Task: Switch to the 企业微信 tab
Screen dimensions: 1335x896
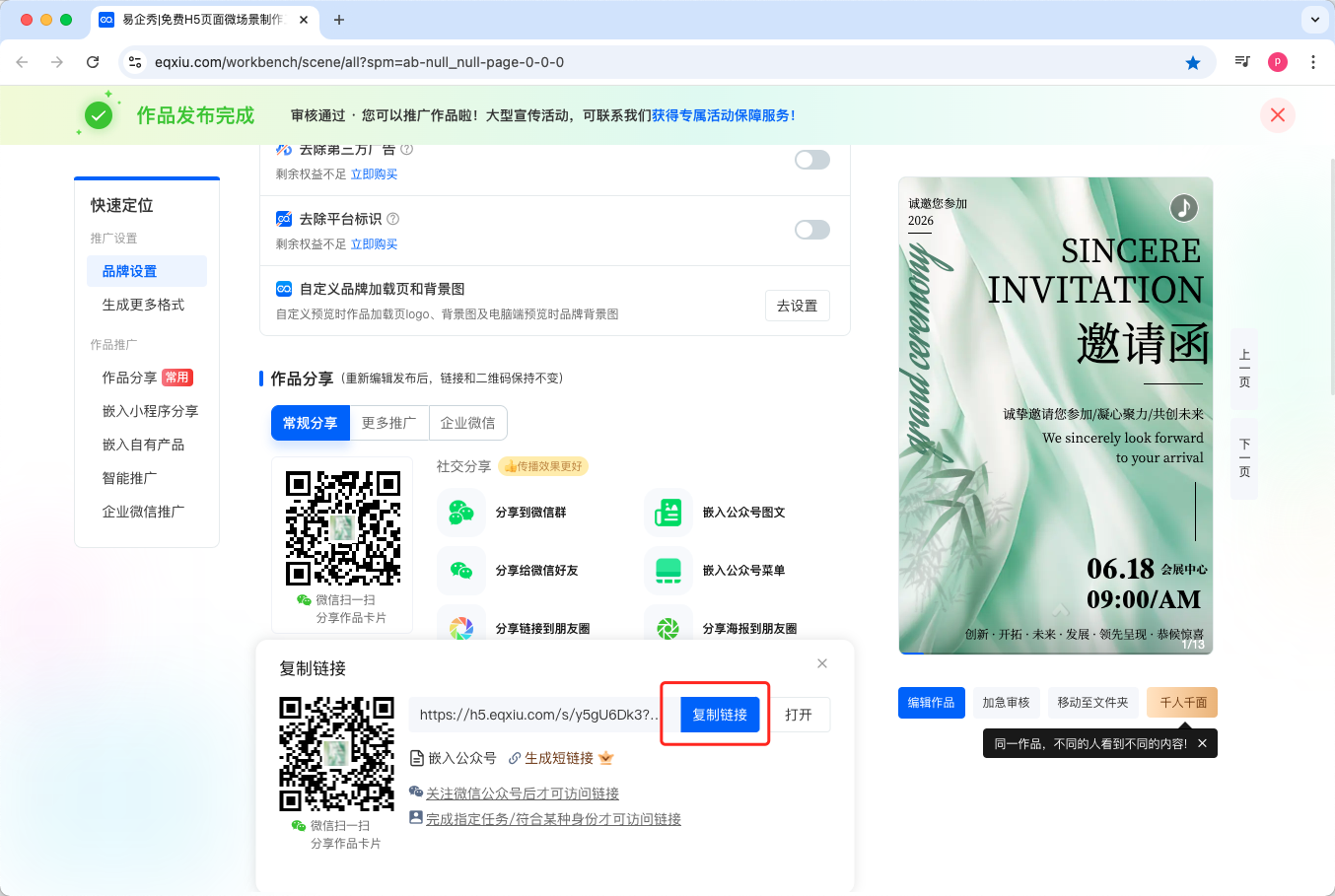Action: click(467, 423)
